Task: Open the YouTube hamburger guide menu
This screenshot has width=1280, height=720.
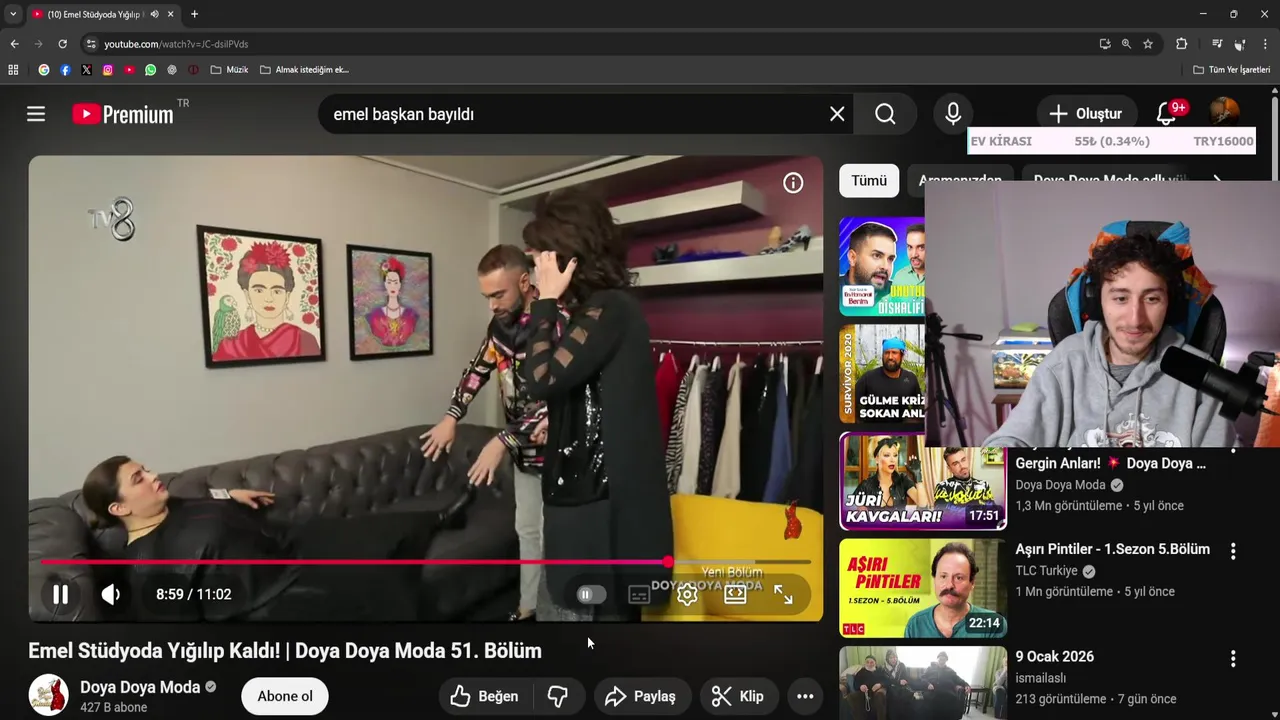Action: coord(36,114)
